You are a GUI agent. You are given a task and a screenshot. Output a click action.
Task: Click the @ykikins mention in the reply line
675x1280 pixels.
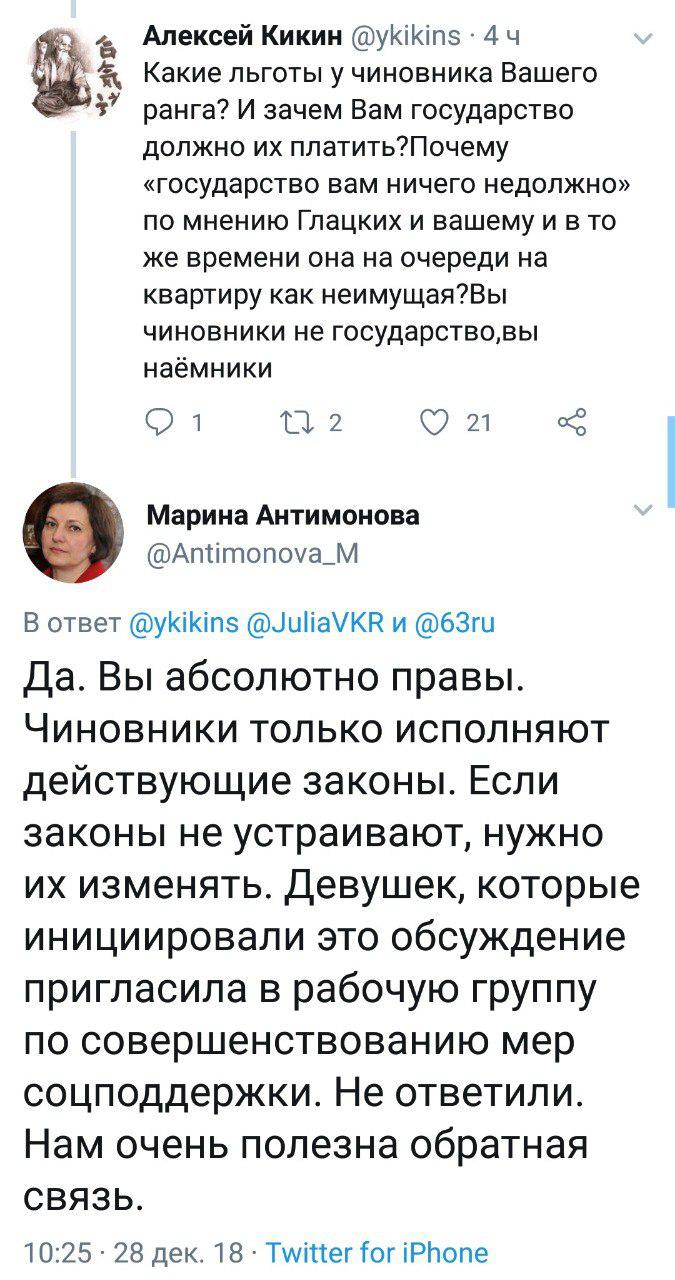click(186, 623)
